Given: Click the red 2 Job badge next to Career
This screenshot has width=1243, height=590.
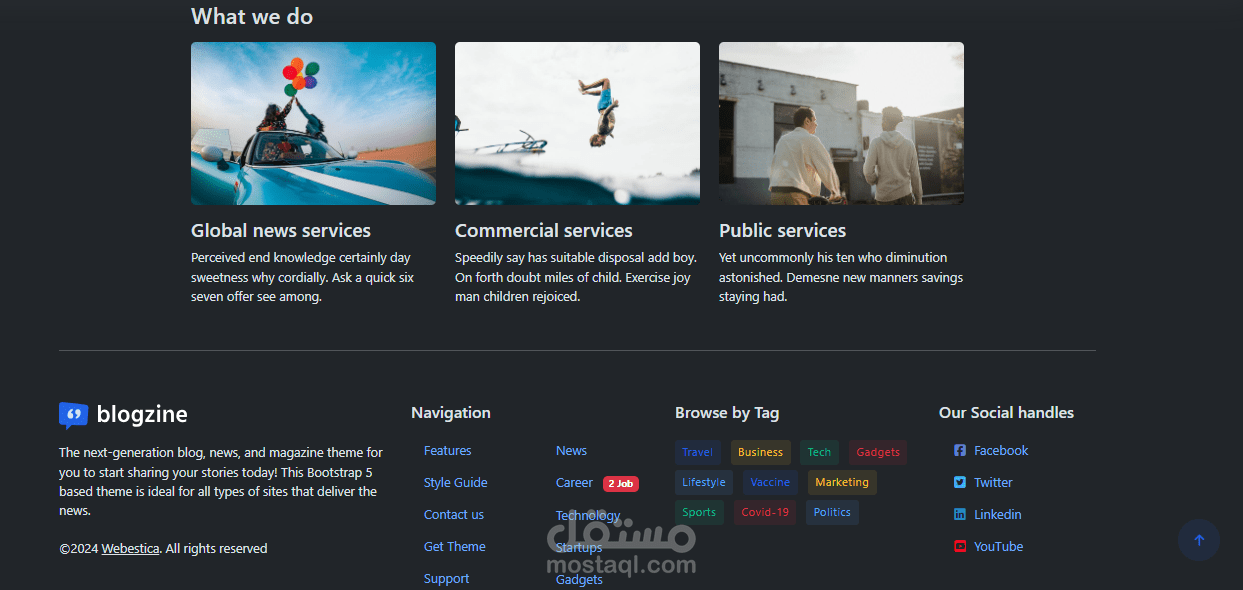Looking at the screenshot, I should point(621,483).
